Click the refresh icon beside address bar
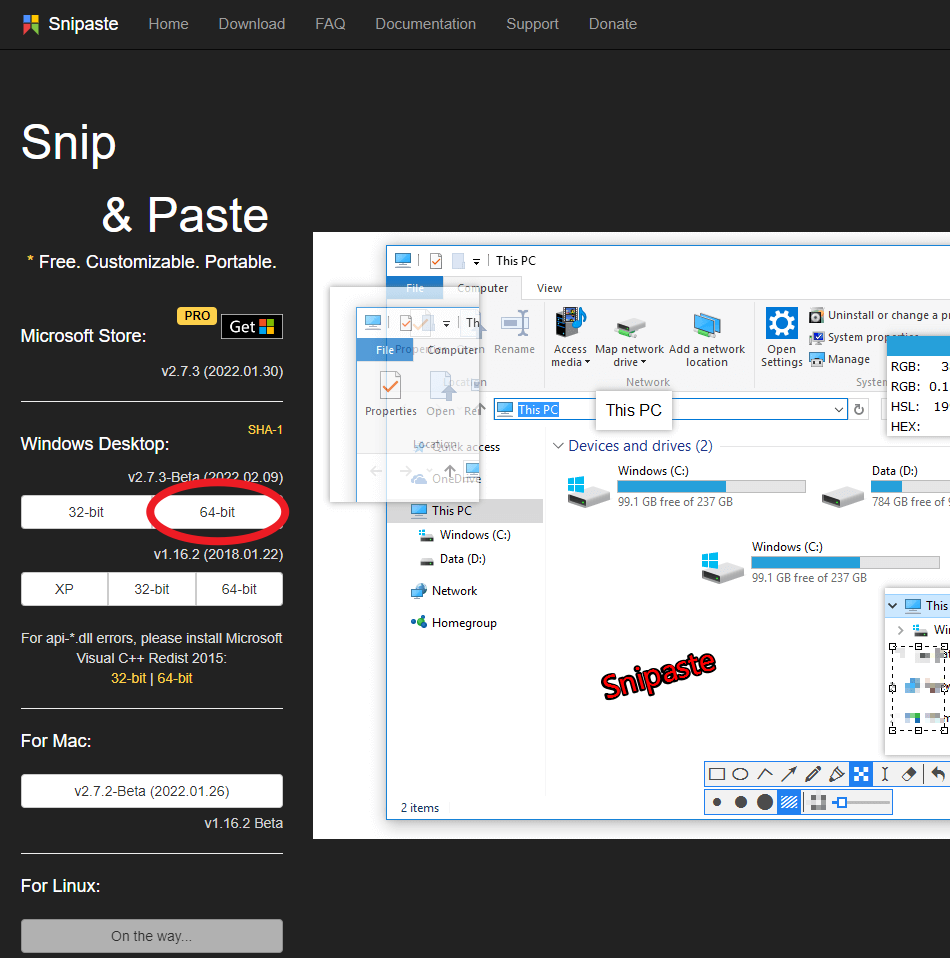950x958 pixels. [859, 409]
